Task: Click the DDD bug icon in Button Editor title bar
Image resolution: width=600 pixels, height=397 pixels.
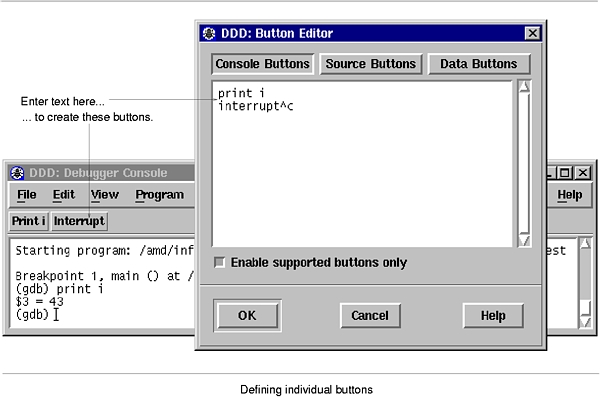Action: click(x=209, y=33)
